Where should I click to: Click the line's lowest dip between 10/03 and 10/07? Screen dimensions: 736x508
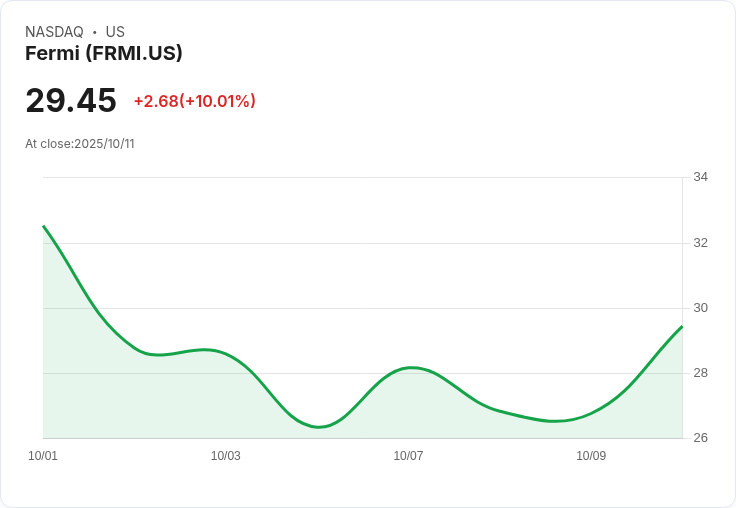click(319, 427)
